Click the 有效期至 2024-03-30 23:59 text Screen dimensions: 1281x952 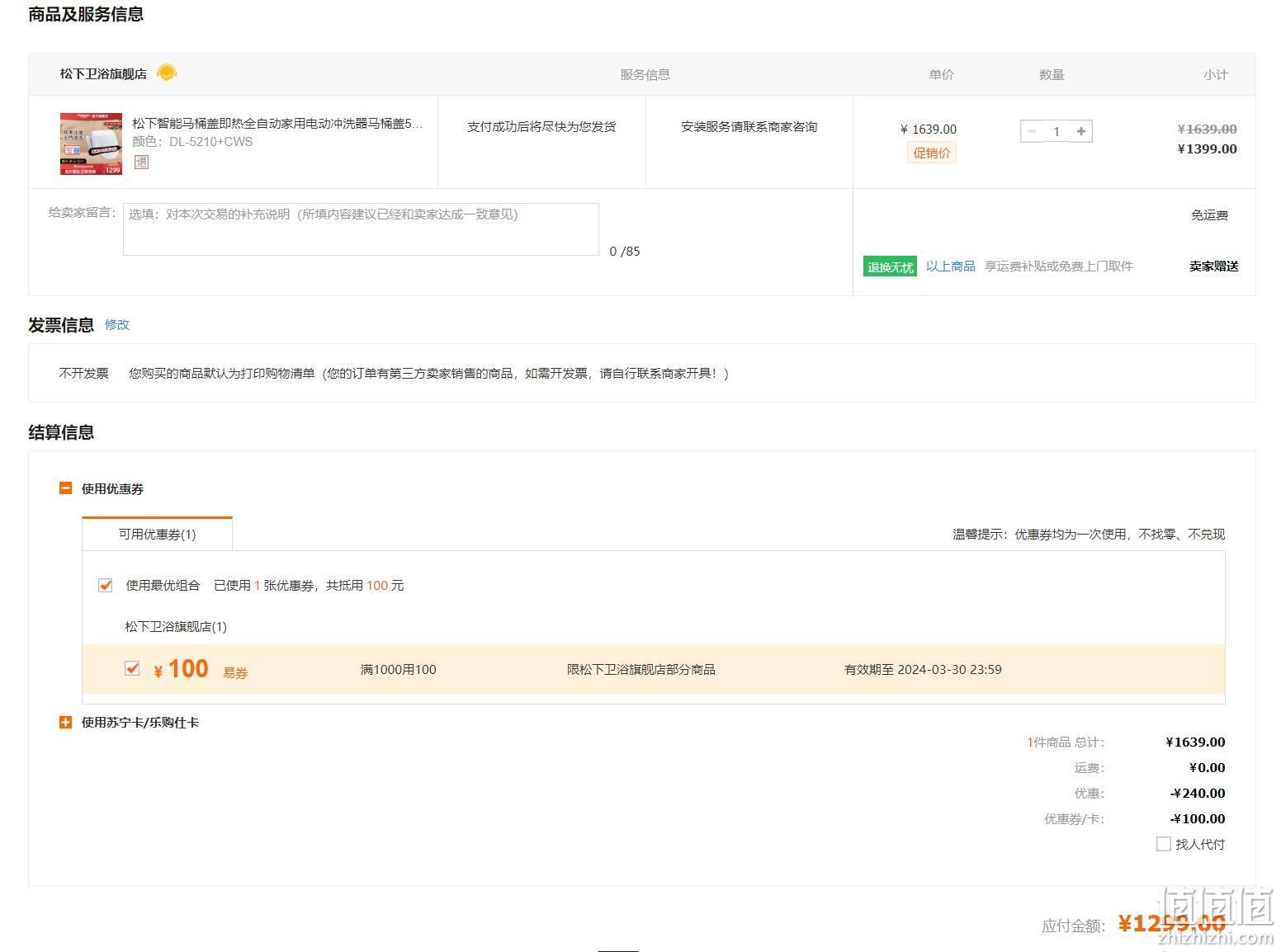(x=923, y=669)
